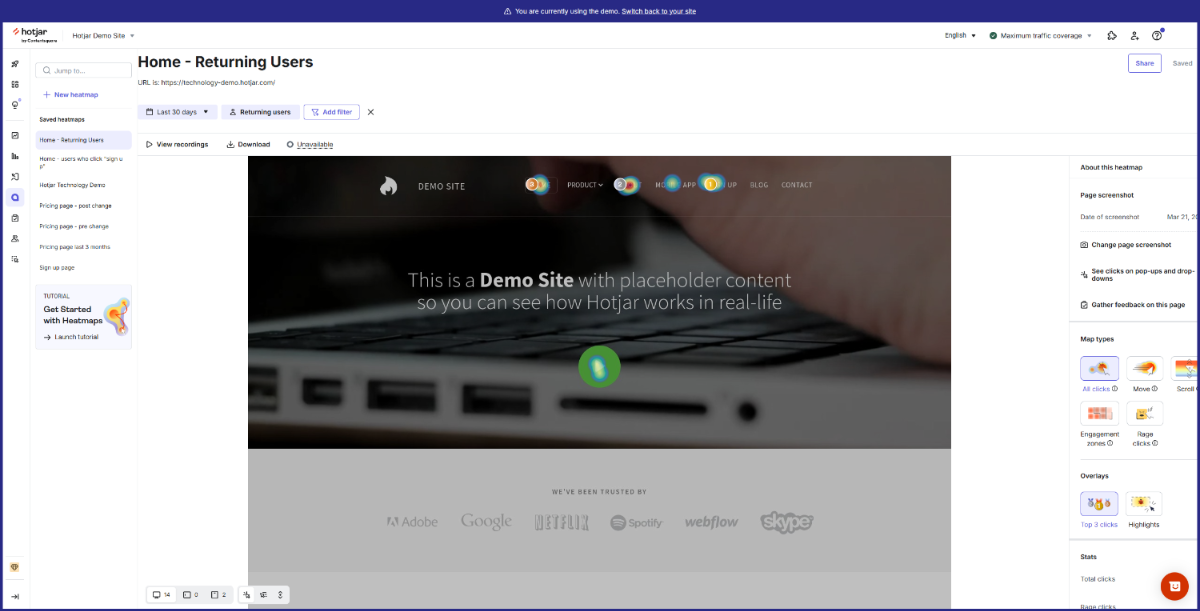This screenshot has width=1200, height=611.
Task: Open the user interviews icon in sidebar
Action: [x=15, y=239]
